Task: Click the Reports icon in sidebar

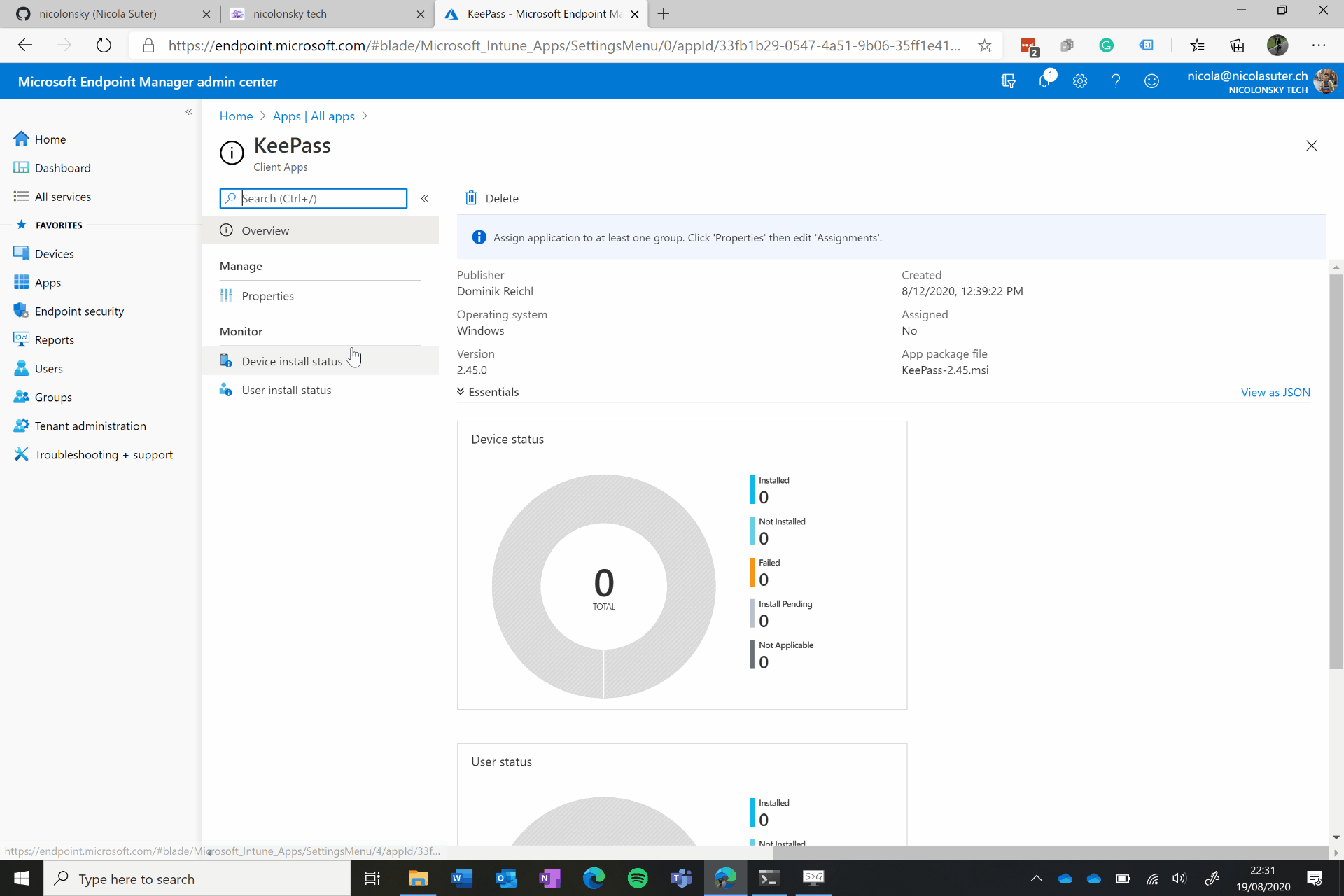Action: coord(21,339)
